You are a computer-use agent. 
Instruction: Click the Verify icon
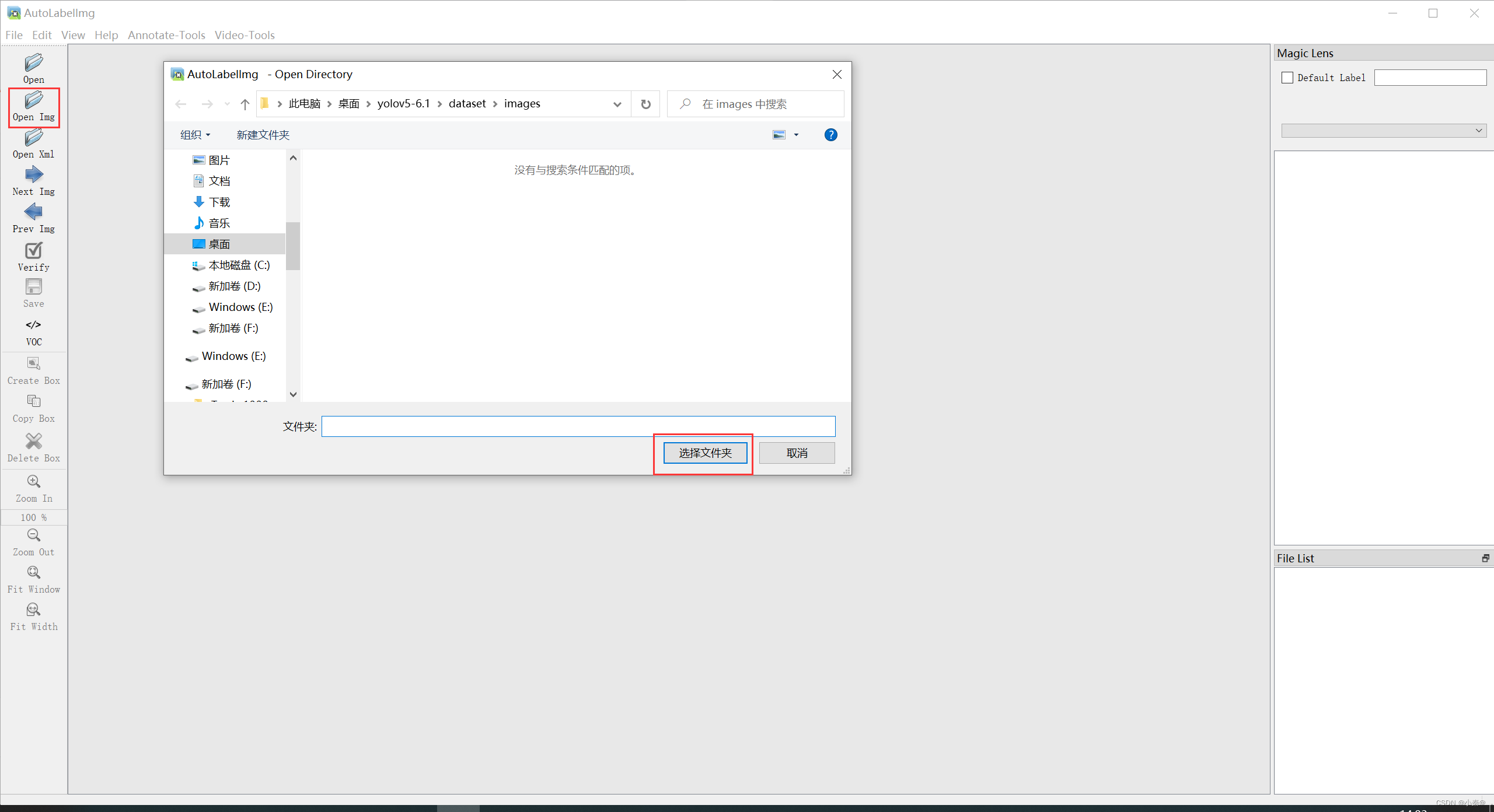34,257
